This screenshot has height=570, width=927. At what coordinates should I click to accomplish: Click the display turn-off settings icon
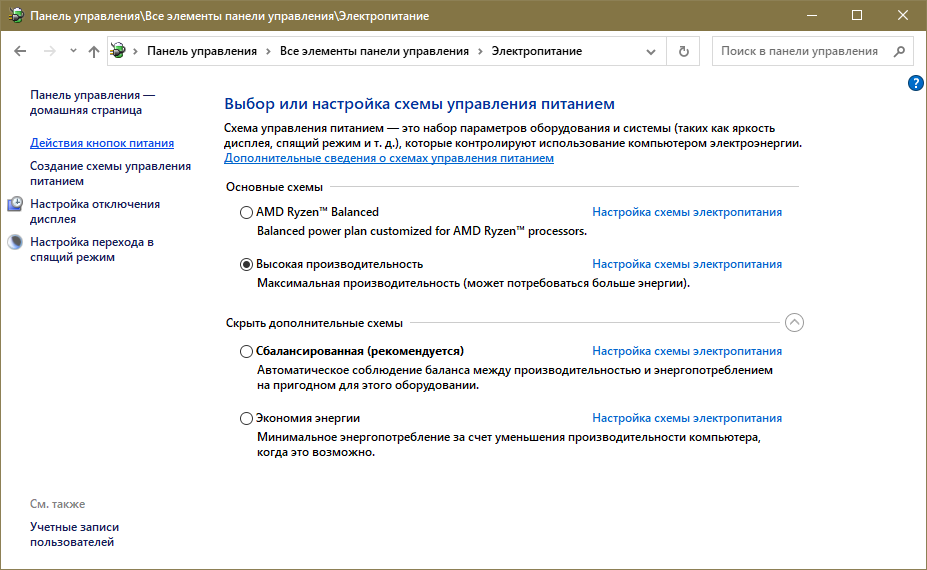point(15,204)
